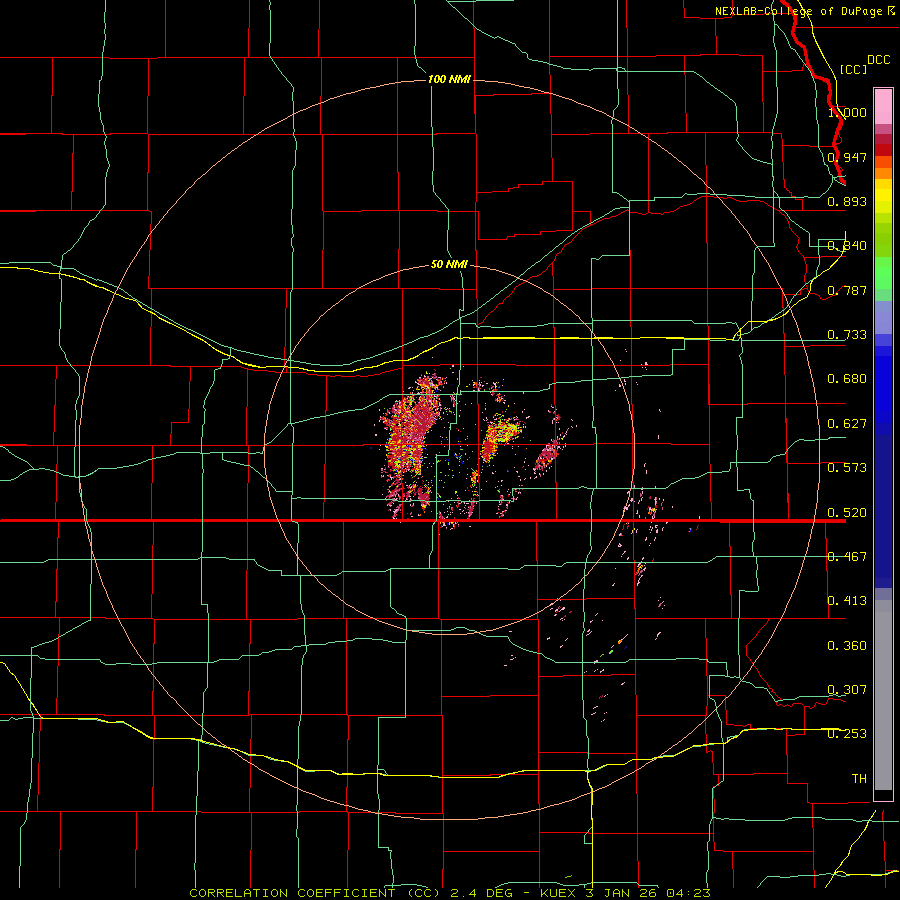
Task: Pick the large gray segment of the color bar
Action: (883, 695)
